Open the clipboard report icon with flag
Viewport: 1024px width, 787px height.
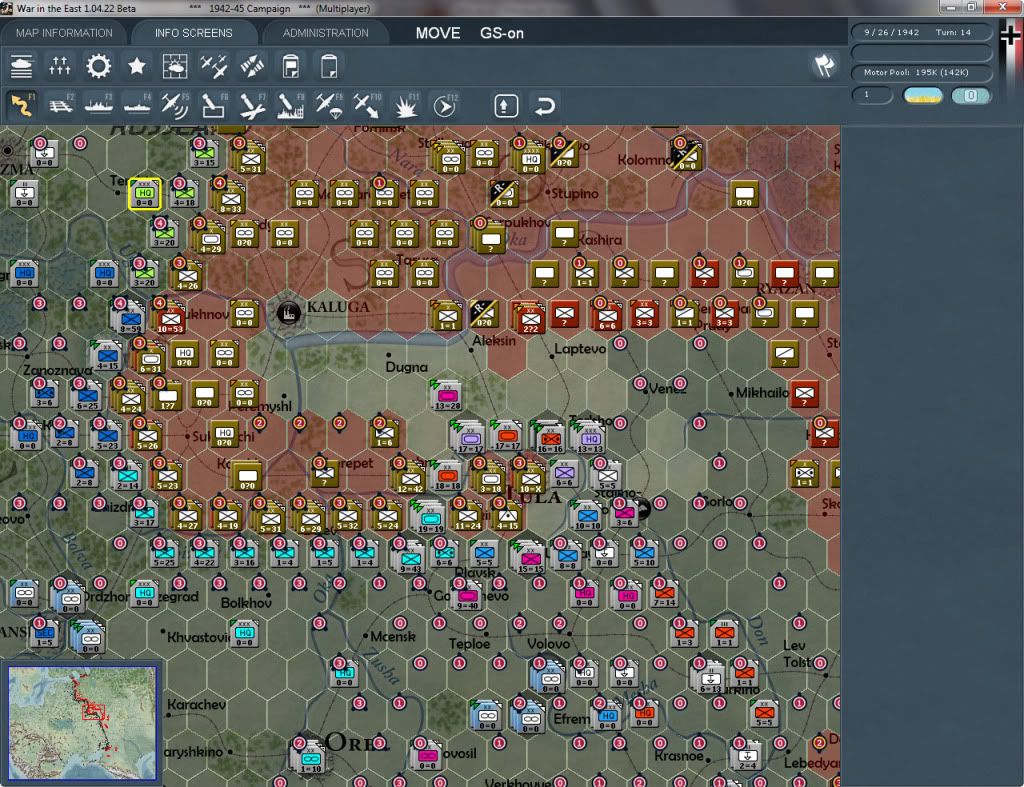(291, 66)
